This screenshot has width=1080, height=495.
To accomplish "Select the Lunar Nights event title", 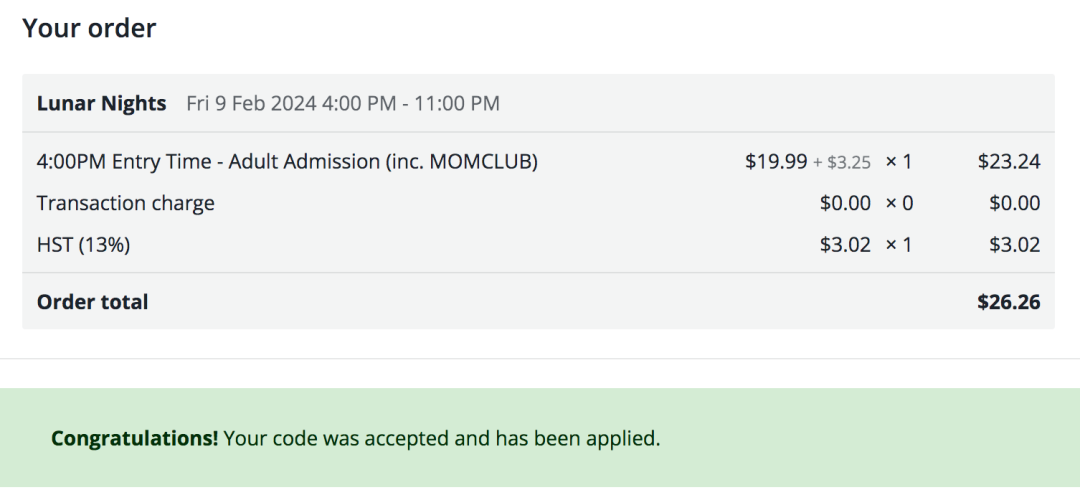I will 102,103.
